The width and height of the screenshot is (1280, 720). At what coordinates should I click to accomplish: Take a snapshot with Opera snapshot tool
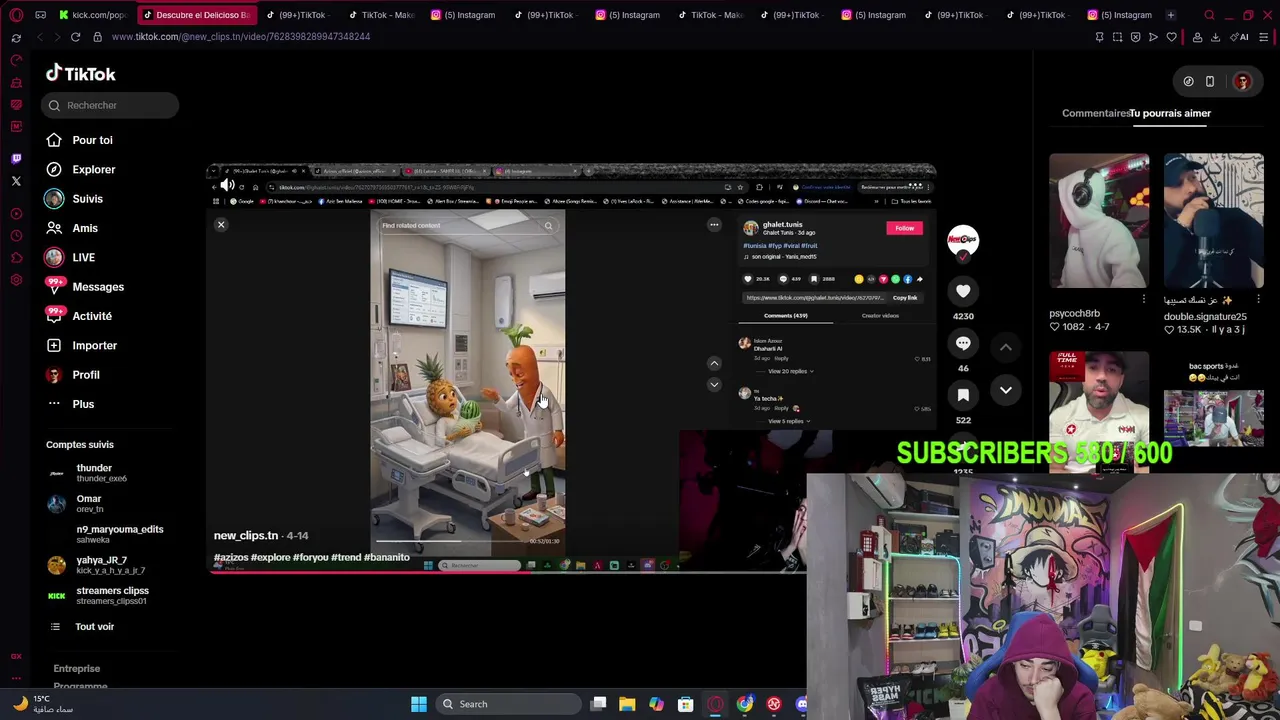pyautogui.click(x=1117, y=37)
